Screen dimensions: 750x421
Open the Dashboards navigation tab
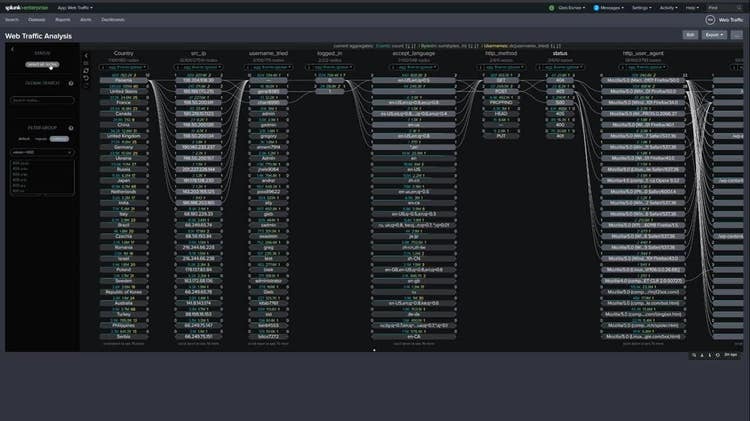tap(113, 19)
